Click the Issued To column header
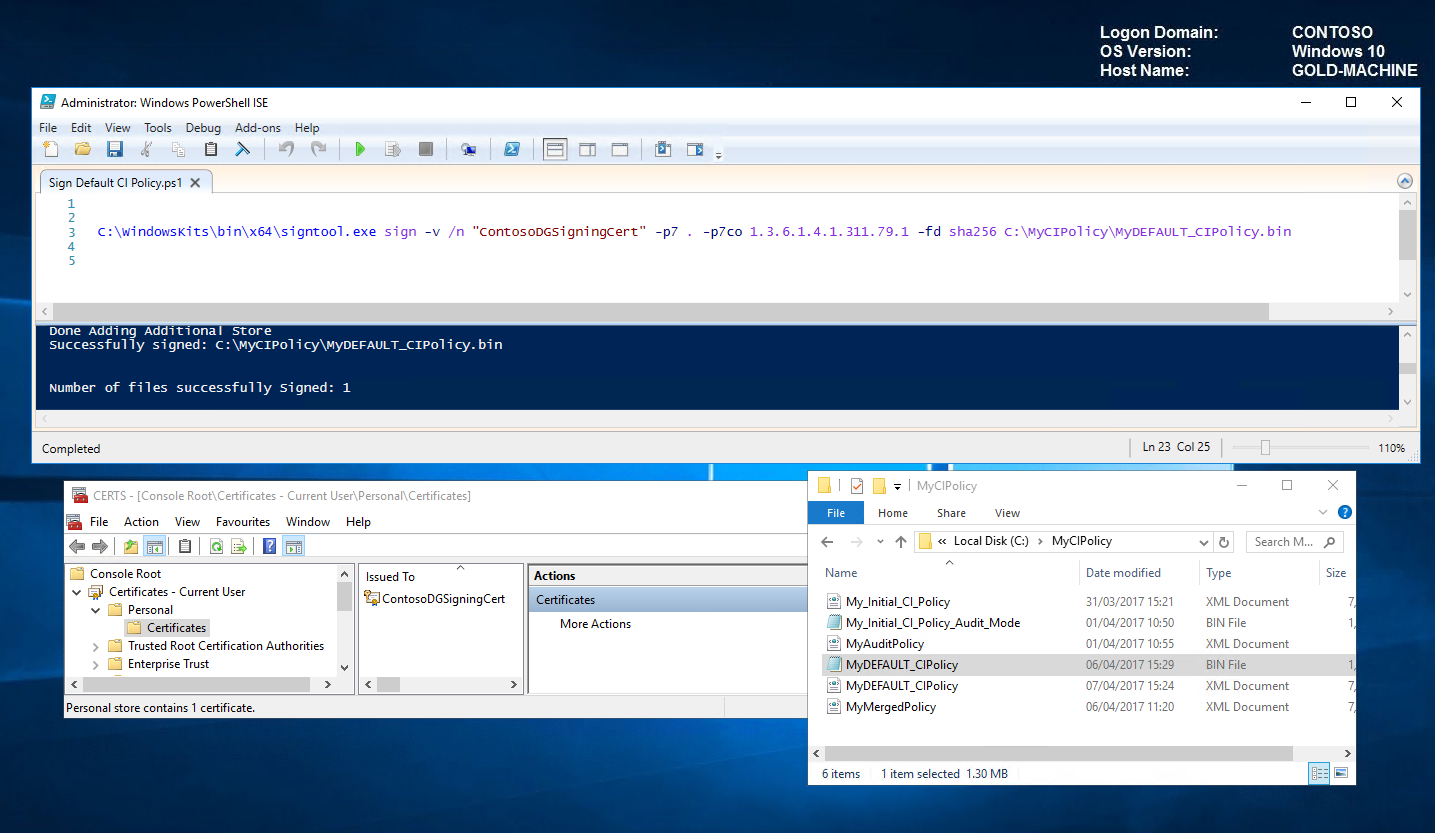The width and height of the screenshot is (1435, 833). [x=390, y=577]
